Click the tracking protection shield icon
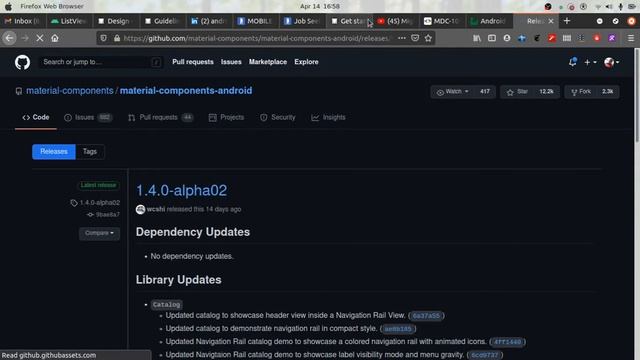 (104, 38)
